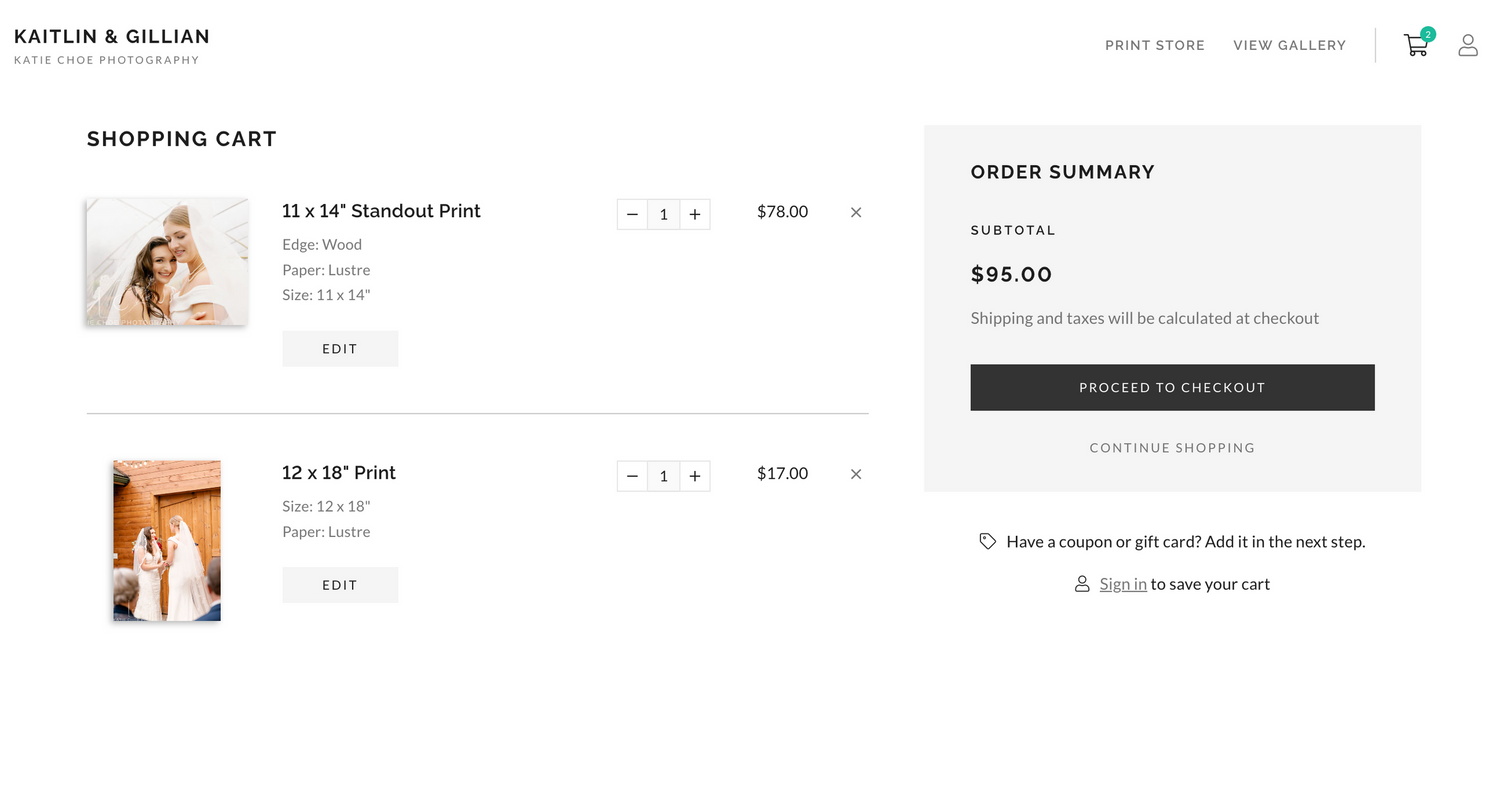The image size is (1500, 789).
Task: Open the shopping cart icon
Action: click(1416, 45)
